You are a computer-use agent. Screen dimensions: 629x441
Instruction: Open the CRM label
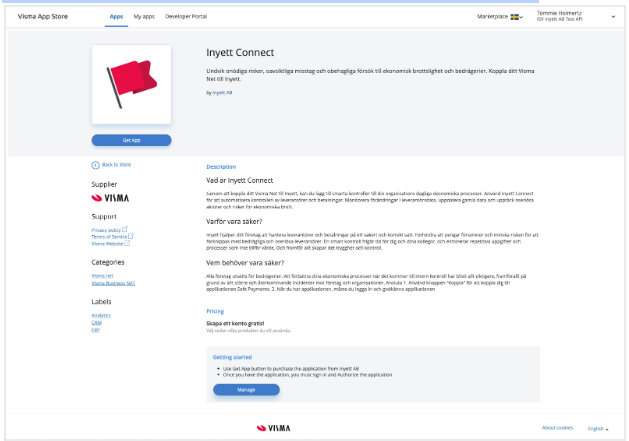[97, 323]
